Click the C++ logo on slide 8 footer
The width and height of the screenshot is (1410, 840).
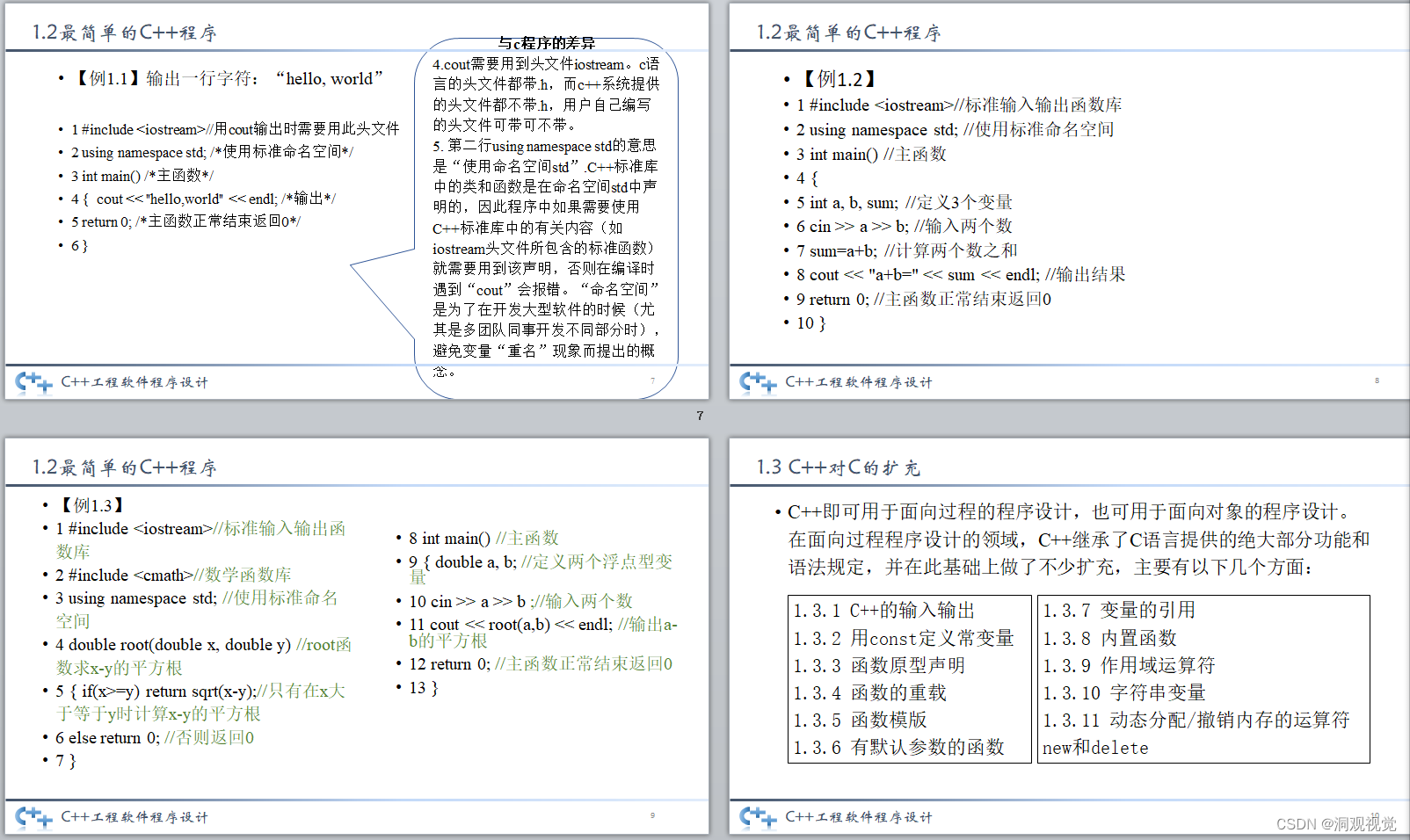coord(758,382)
